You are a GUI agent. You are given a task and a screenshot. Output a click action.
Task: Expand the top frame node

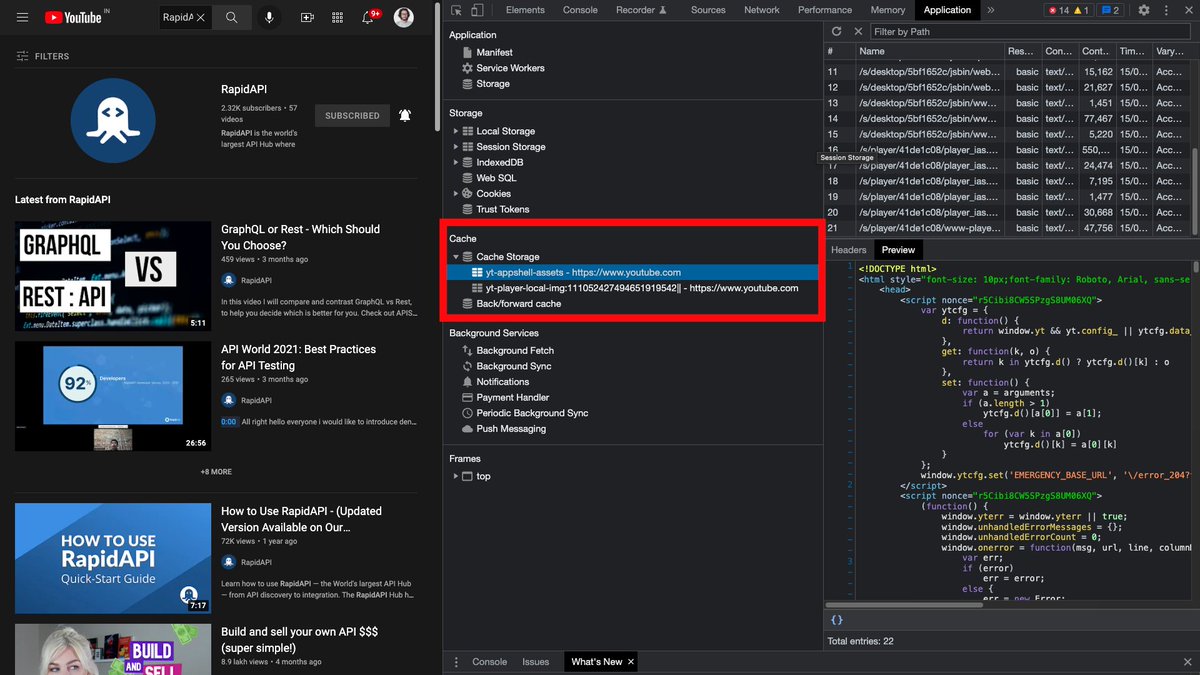(456, 476)
